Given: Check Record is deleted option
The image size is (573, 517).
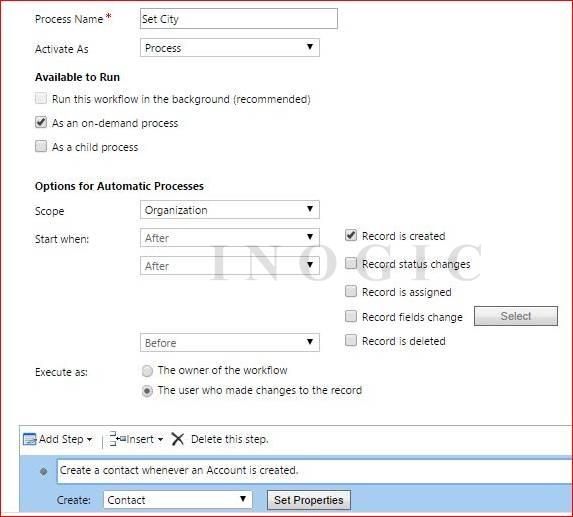Looking at the screenshot, I should click(351, 341).
